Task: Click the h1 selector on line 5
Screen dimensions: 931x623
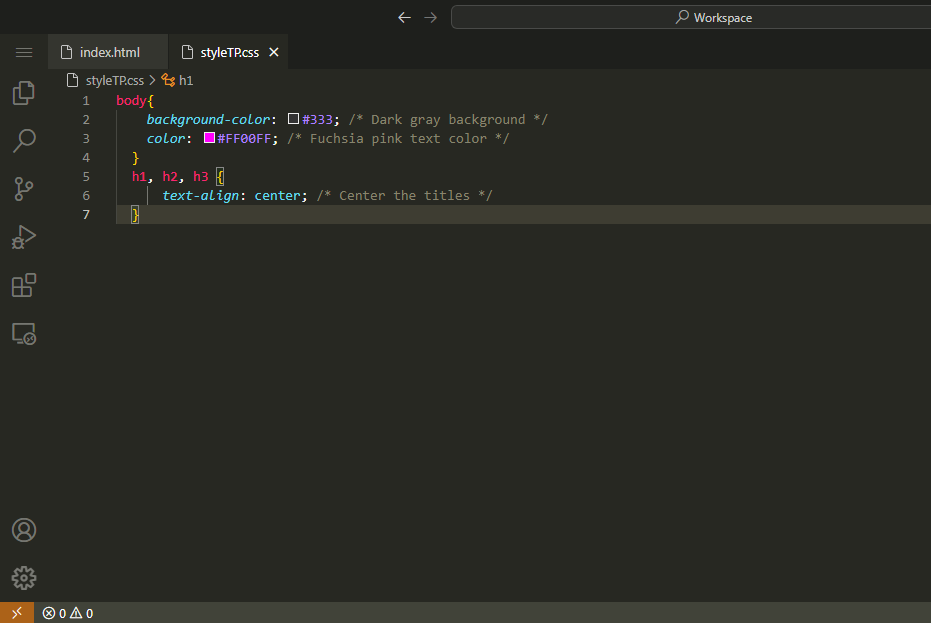Action: 140,176
